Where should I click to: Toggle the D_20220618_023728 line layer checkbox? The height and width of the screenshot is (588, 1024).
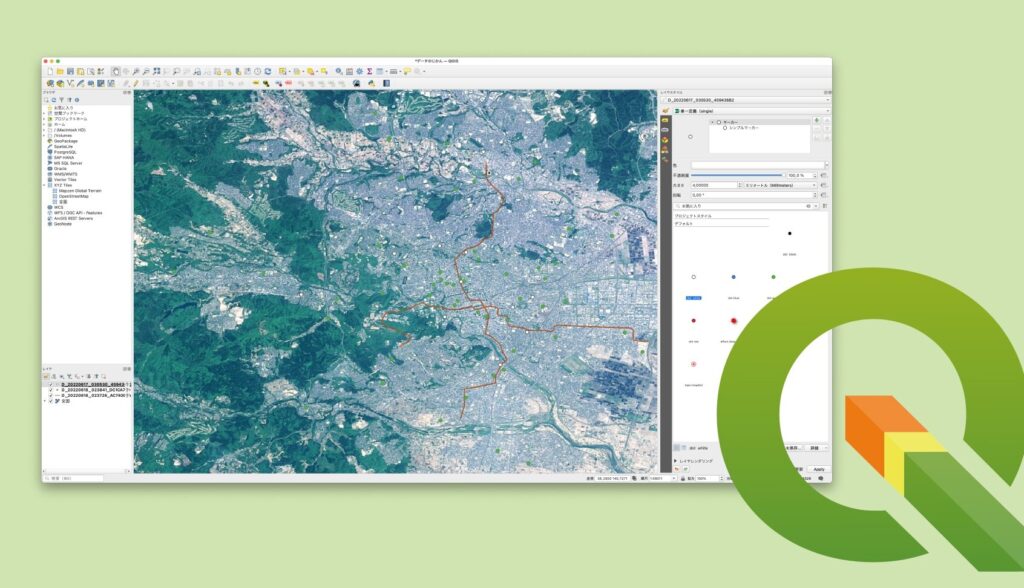tap(51, 396)
